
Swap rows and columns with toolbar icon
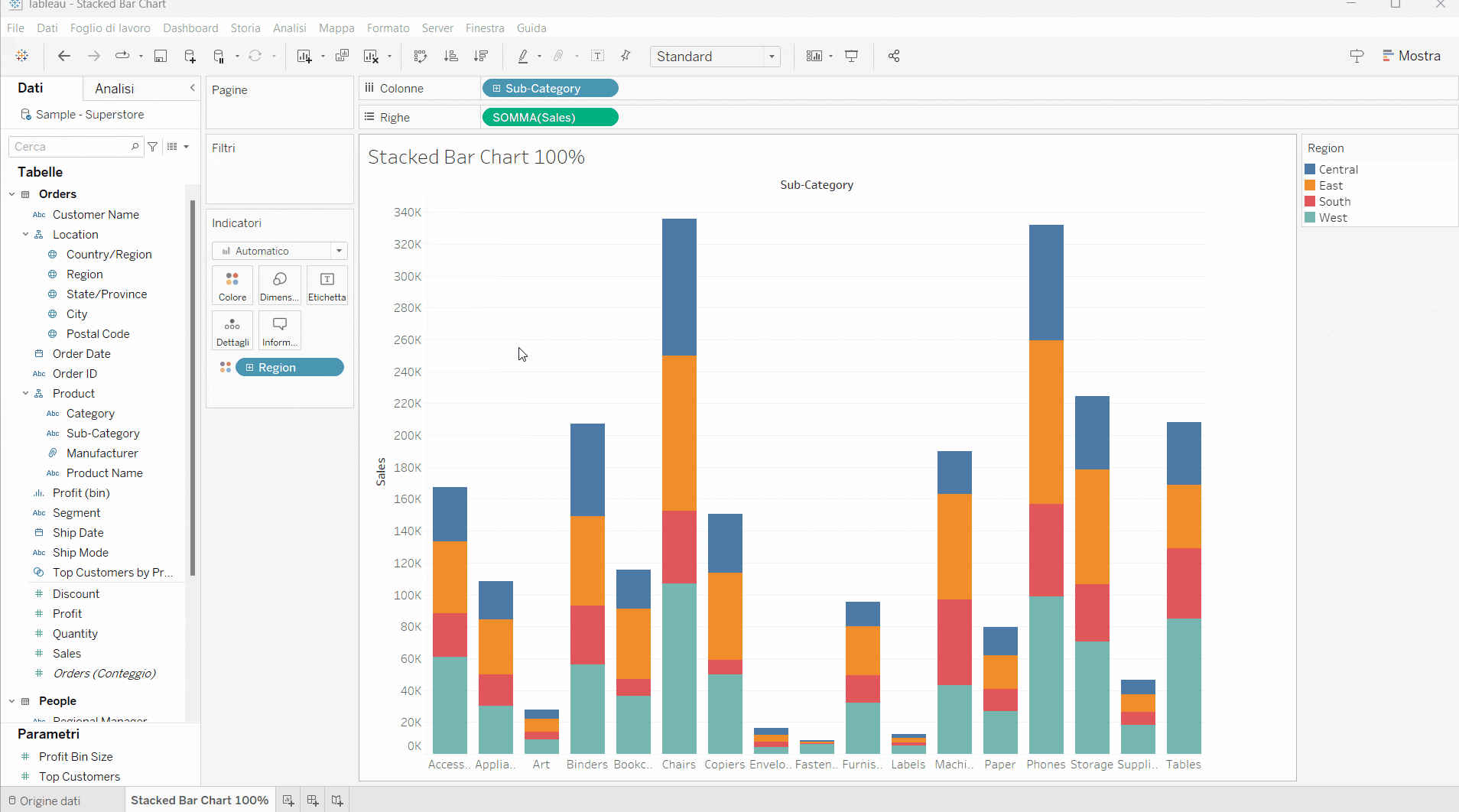coord(421,56)
